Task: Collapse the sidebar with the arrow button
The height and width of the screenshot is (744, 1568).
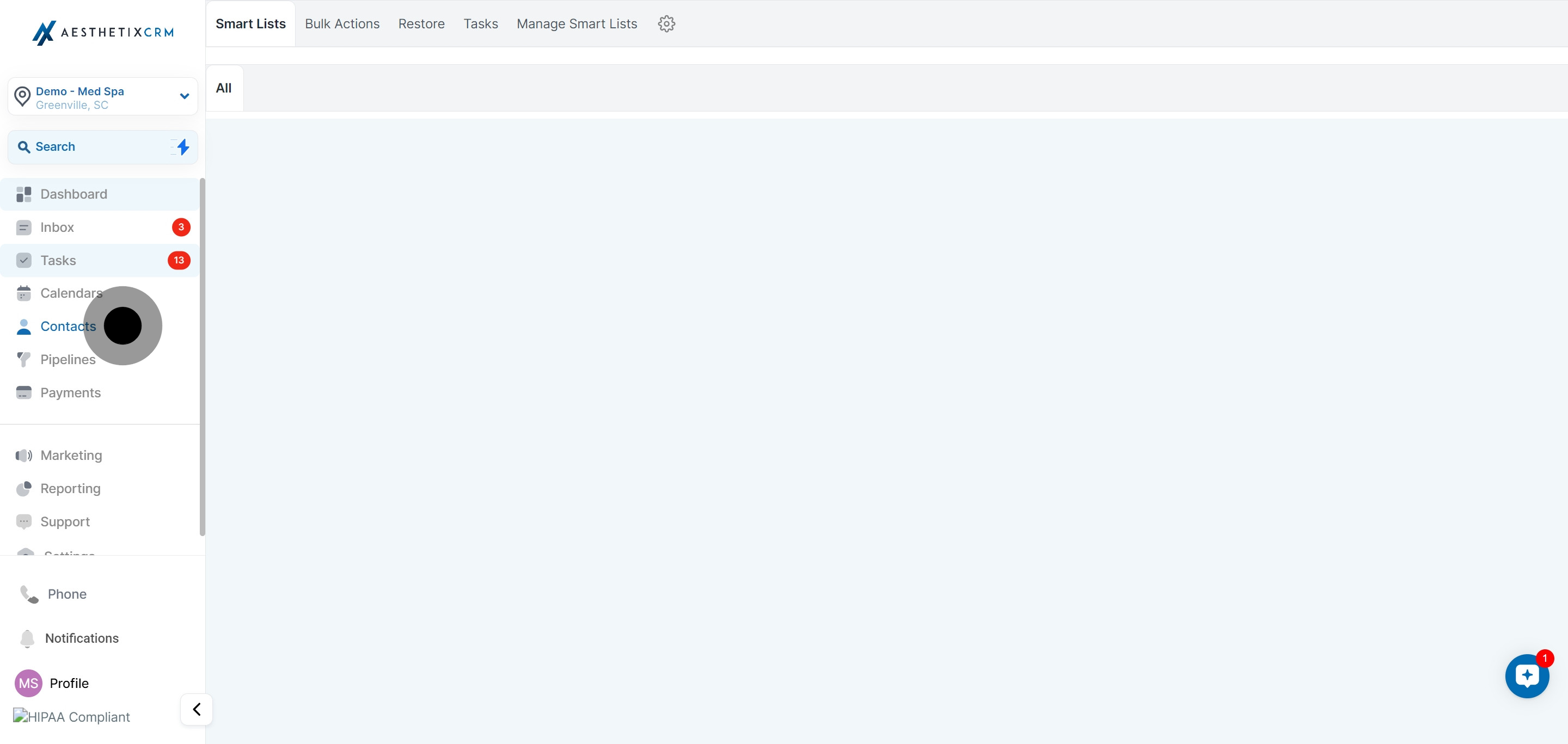Action: pyautogui.click(x=197, y=709)
